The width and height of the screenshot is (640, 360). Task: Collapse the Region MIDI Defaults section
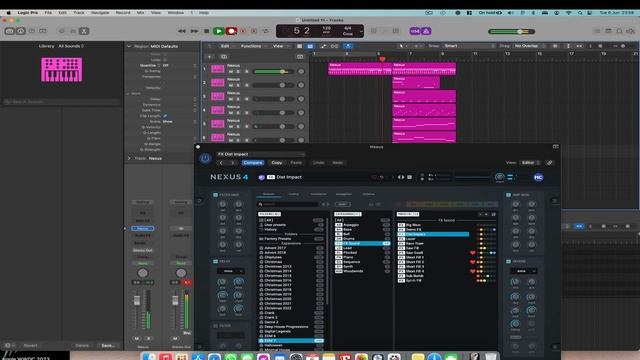[129, 46]
